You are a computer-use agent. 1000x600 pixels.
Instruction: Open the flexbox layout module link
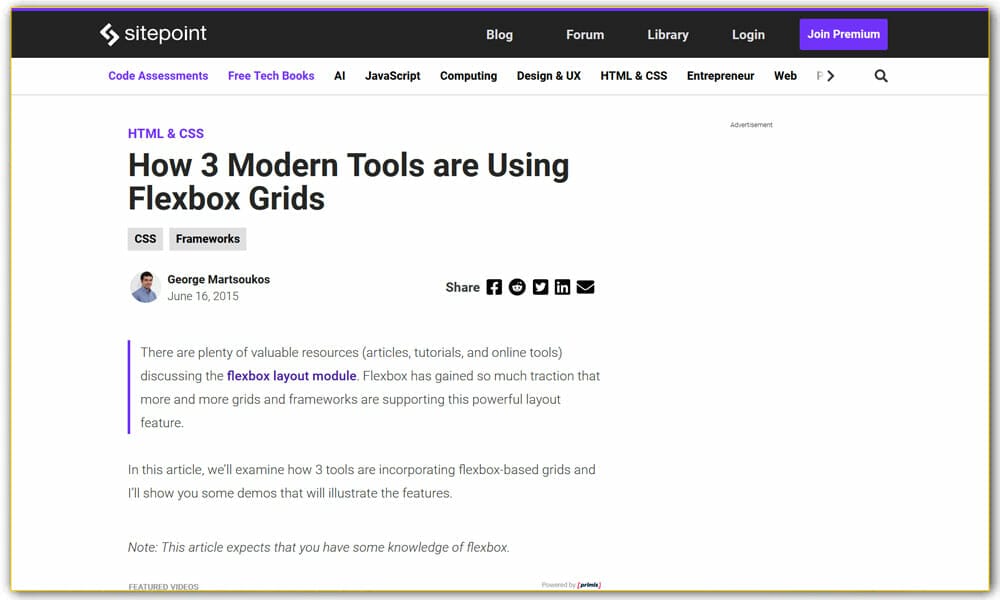(x=290, y=376)
